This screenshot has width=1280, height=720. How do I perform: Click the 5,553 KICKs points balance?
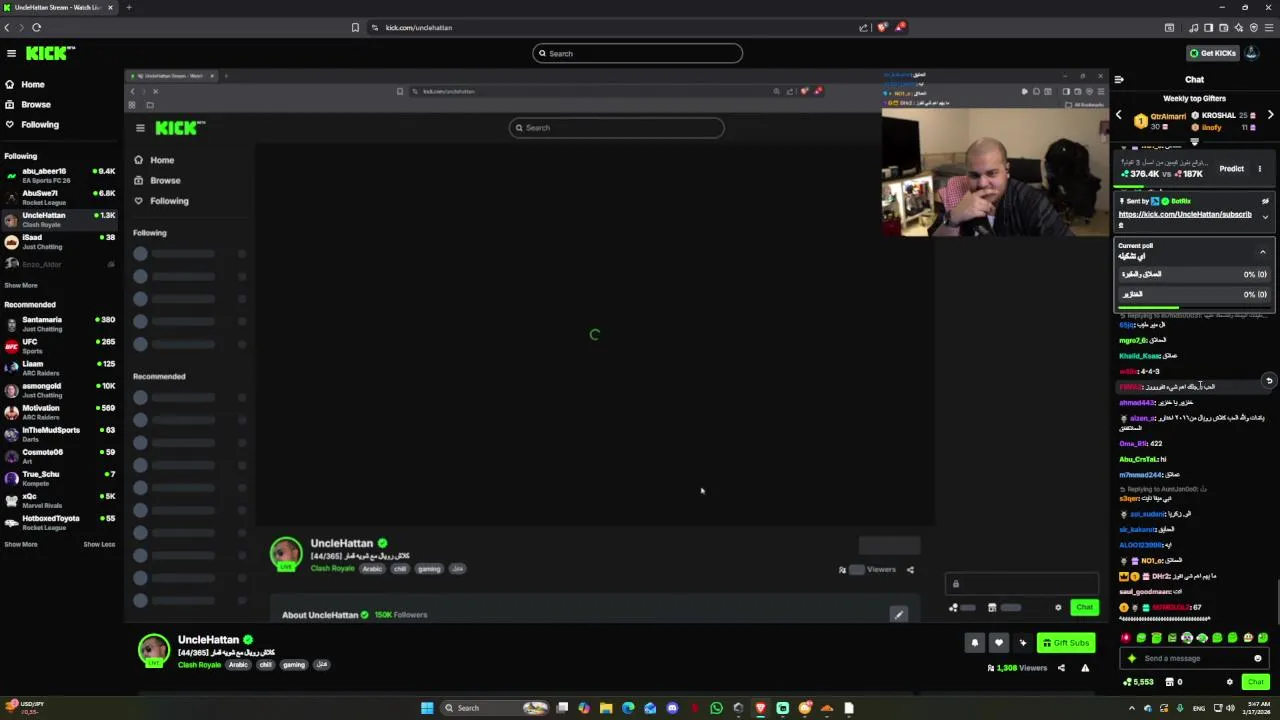(1138, 682)
